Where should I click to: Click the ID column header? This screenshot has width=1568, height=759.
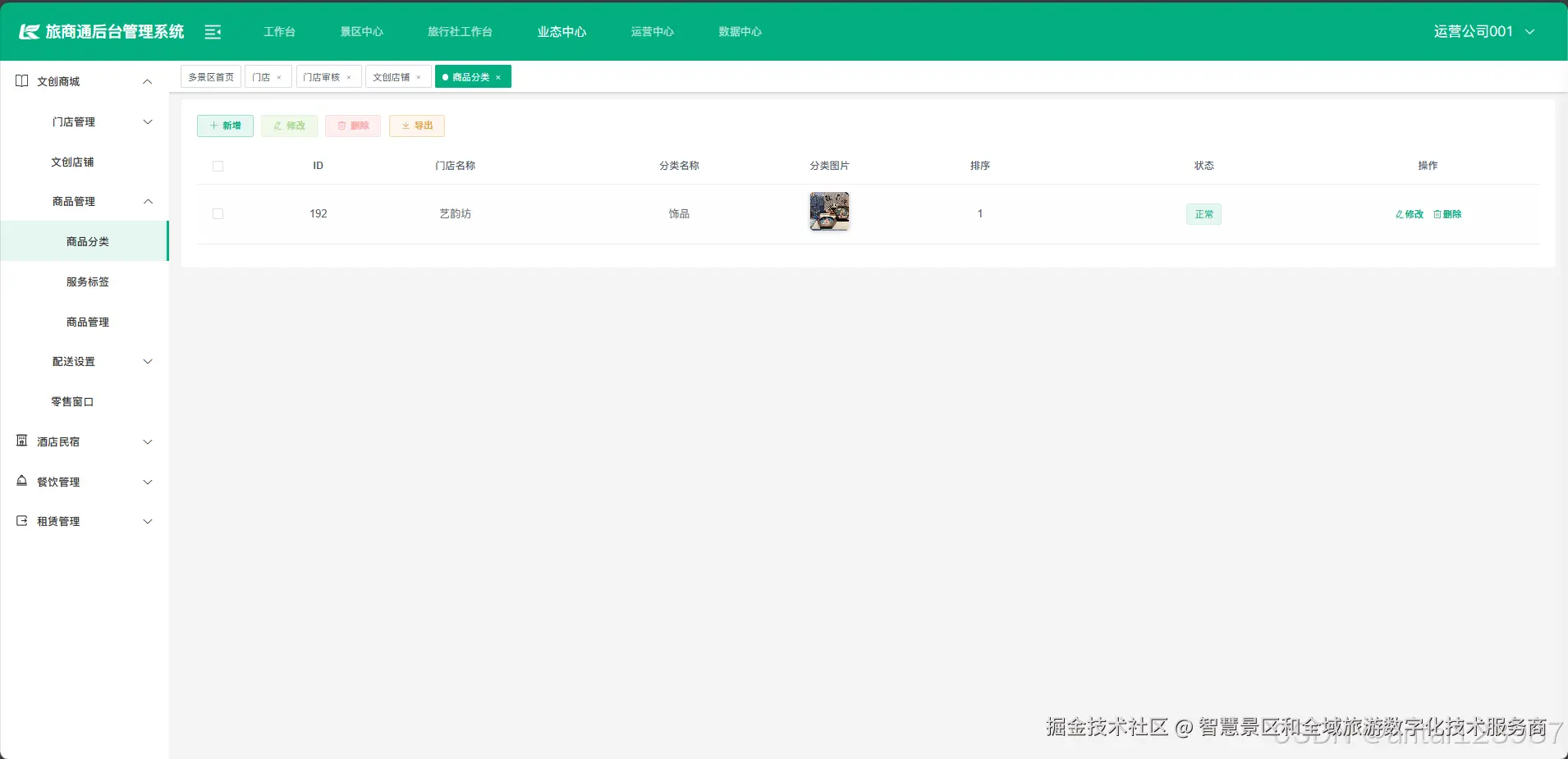[318, 166]
